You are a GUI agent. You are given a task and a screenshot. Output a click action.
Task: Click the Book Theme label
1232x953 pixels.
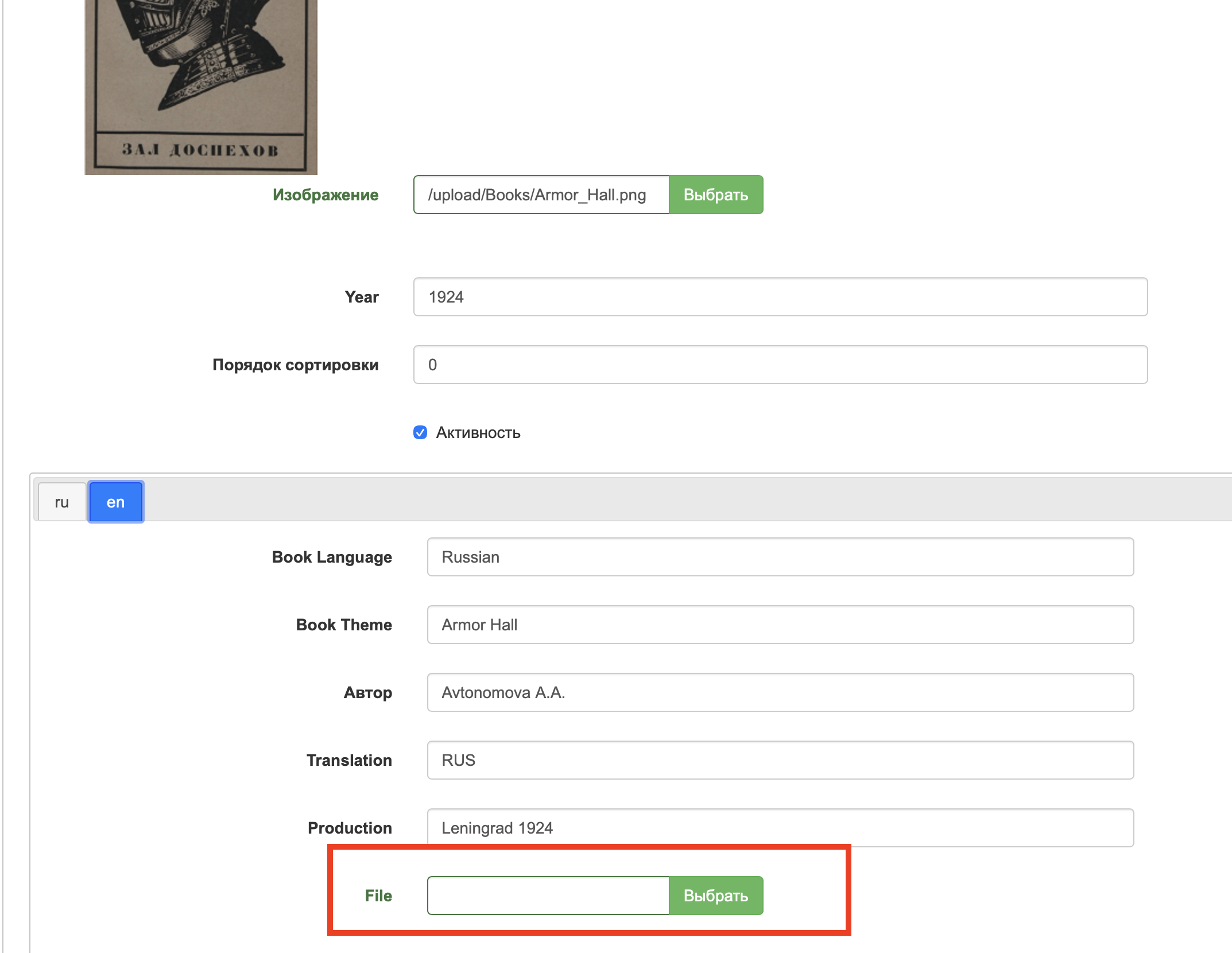click(x=344, y=625)
